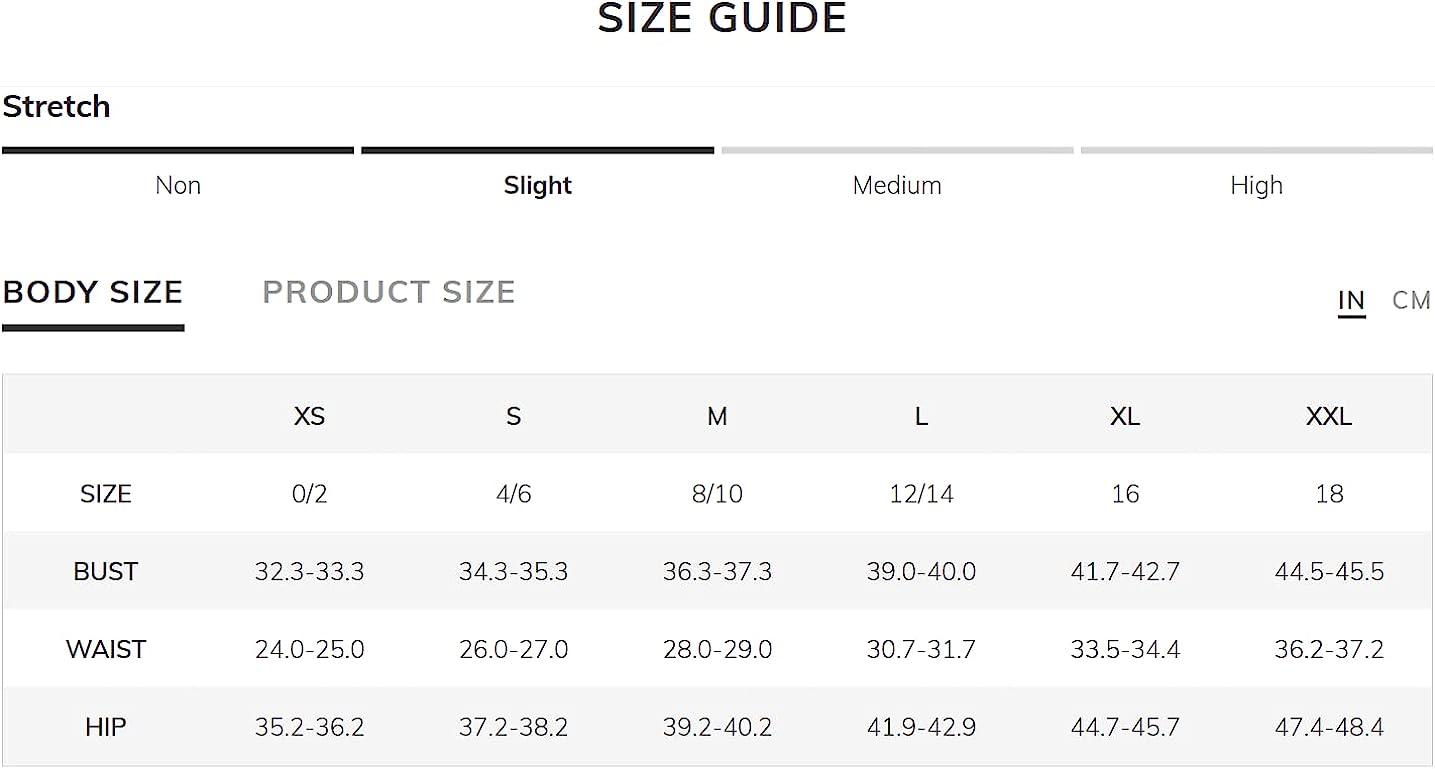
Task: Select the BODY SIZE tab
Action: tap(93, 292)
